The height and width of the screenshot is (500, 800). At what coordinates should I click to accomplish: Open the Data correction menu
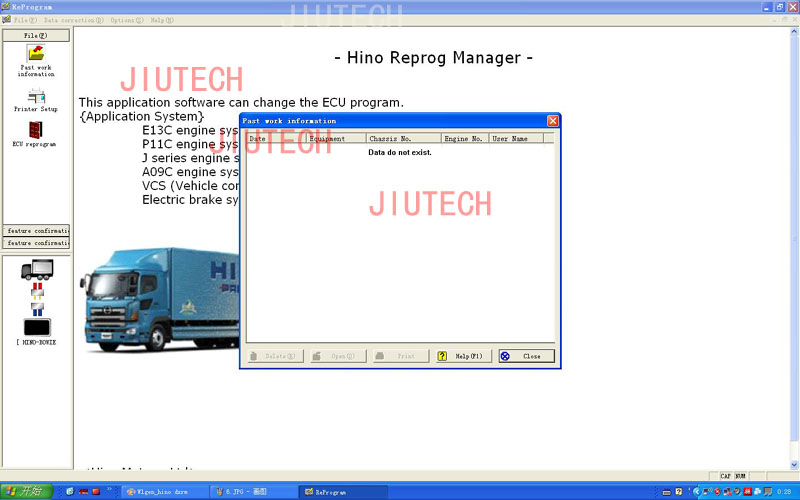coord(72,20)
